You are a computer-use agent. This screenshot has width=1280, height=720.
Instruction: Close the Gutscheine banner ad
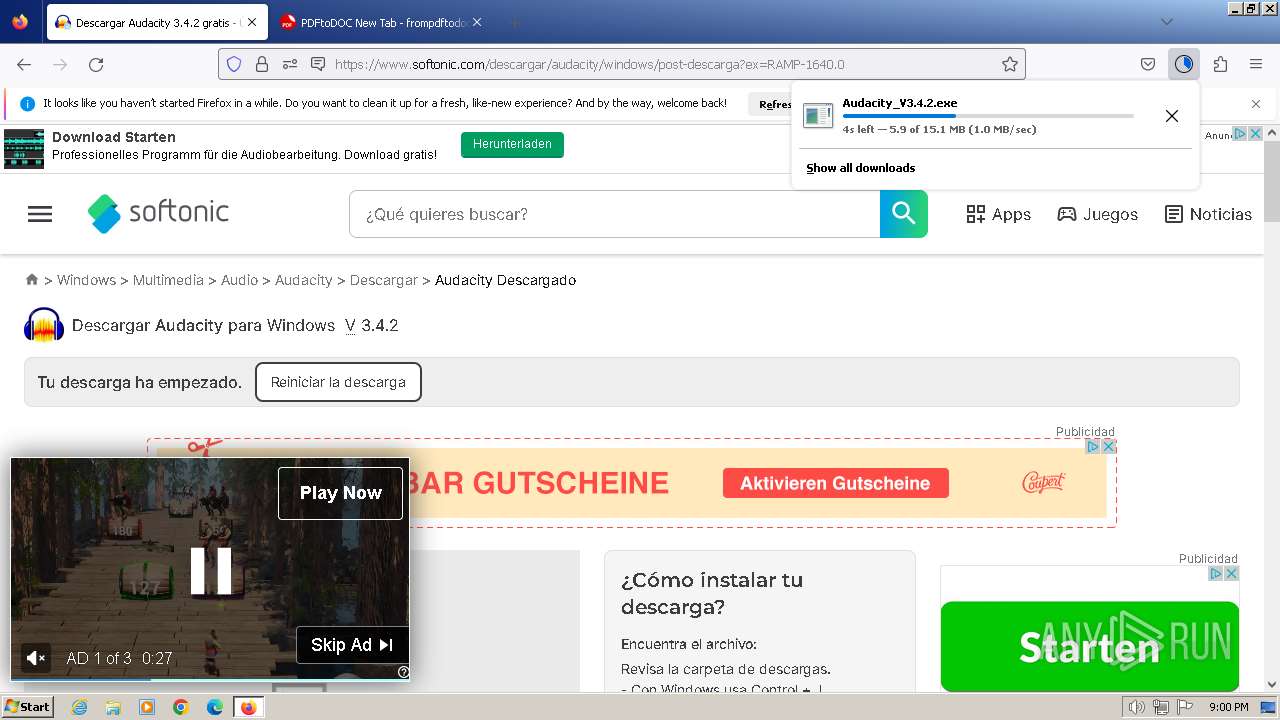coord(1108,447)
